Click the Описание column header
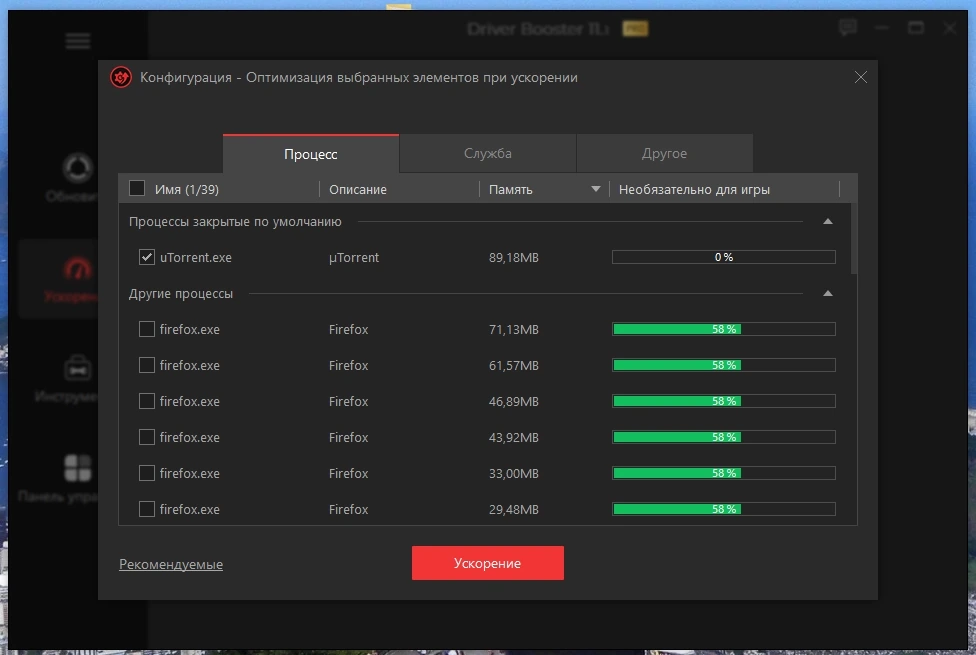The width and height of the screenshot is (976, 655). click(358, 189)
